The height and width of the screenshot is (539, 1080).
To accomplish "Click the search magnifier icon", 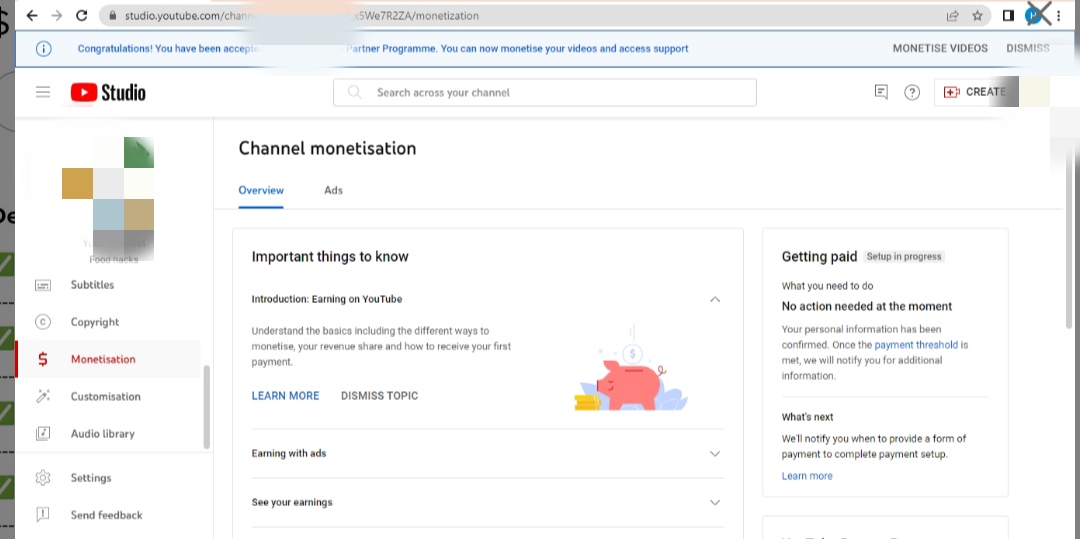I will (355, 92).
